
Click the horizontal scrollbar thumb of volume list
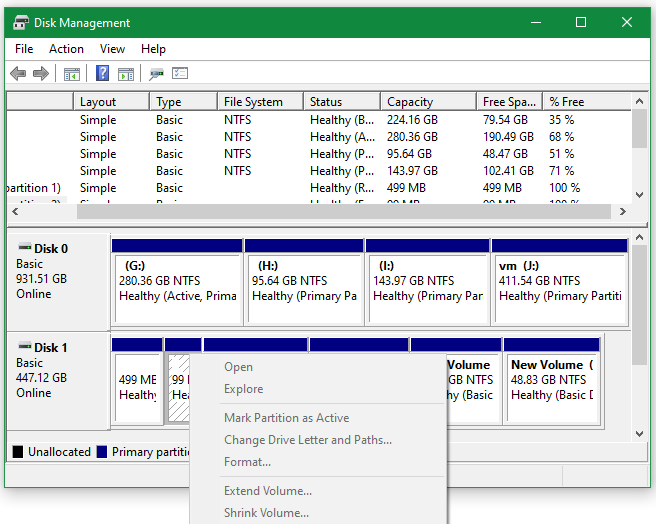pyautogui.click(x=344, y=212)
